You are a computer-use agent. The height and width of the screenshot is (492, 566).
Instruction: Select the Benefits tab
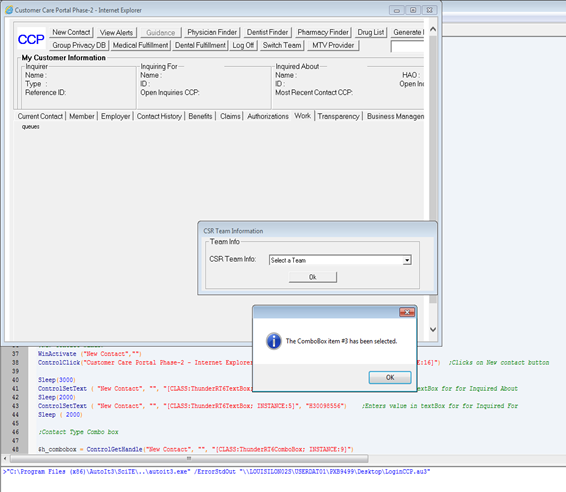(200, 116)
